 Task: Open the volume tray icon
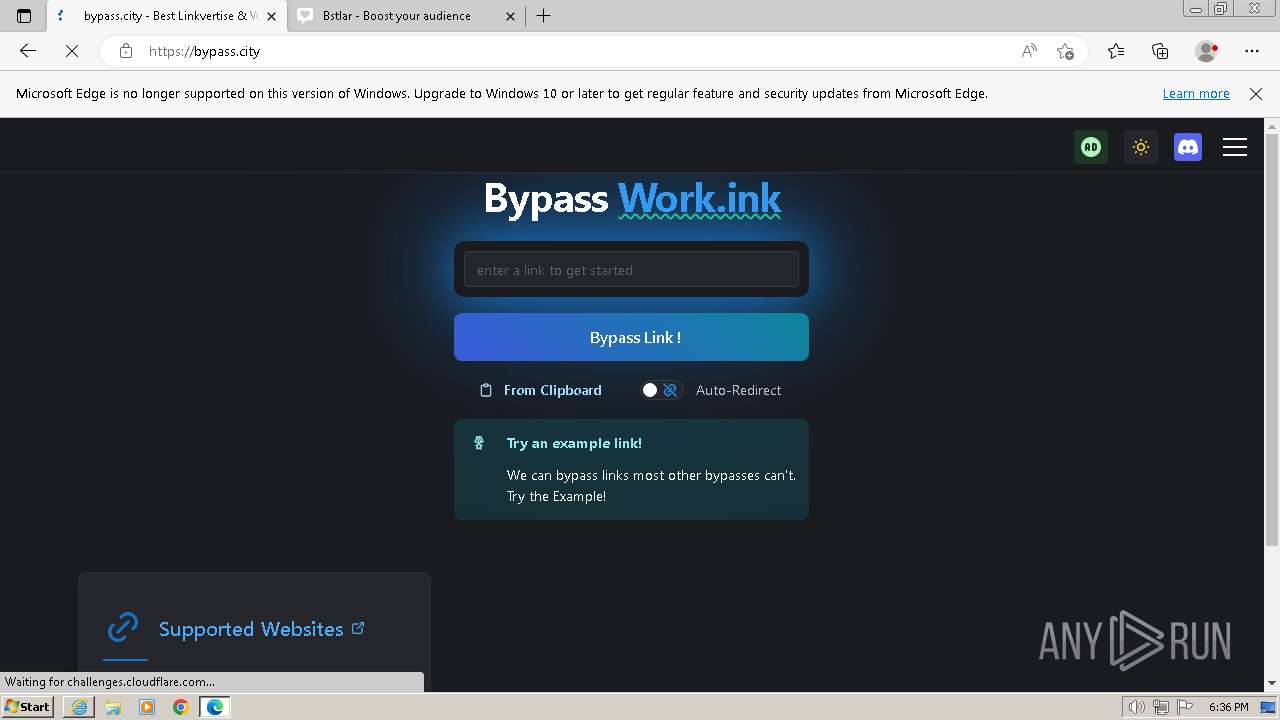click(x=1137, y=707)
